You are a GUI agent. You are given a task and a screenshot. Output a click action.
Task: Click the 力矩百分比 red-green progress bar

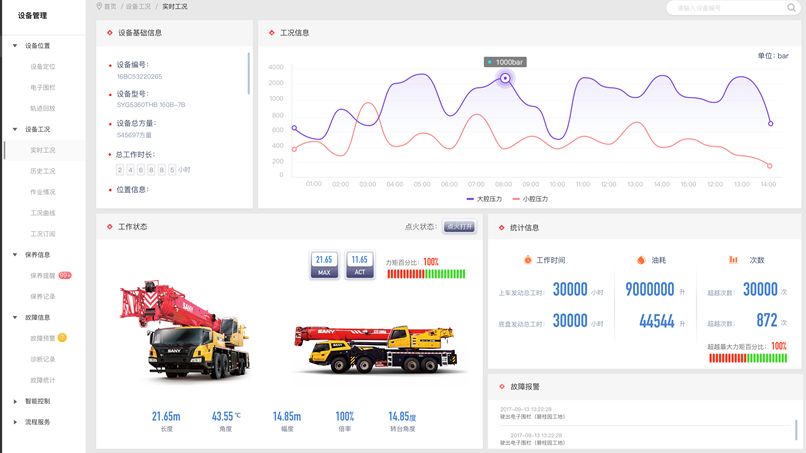point(426,273)
